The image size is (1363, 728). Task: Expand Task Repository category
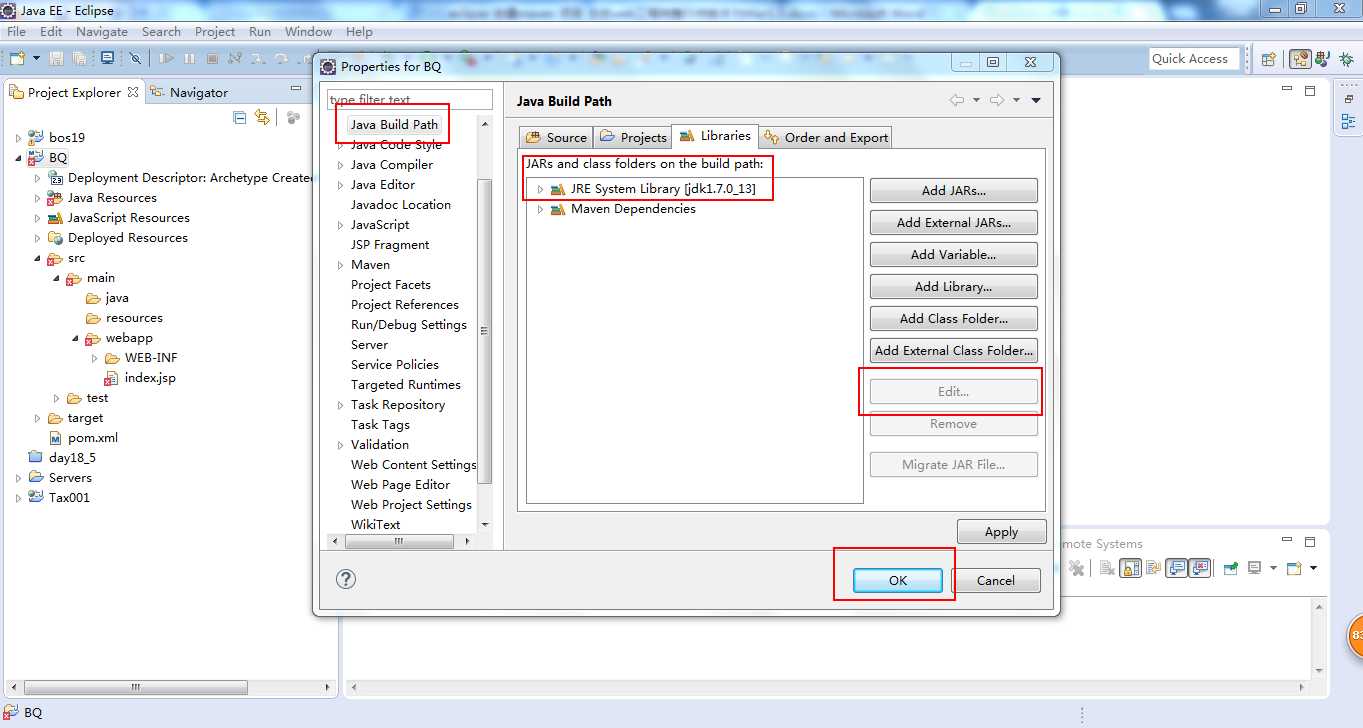click(x=340, y=405)
